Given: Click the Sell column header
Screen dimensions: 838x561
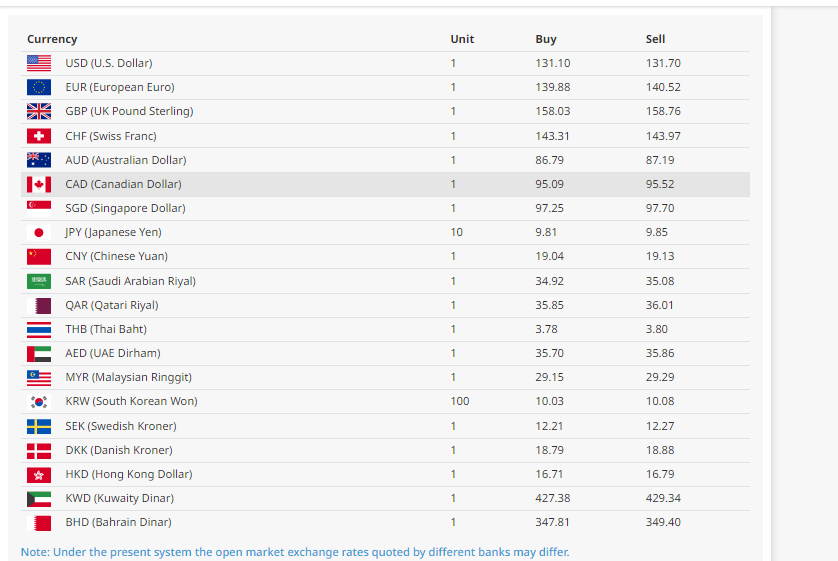Looking at the screenshot, I should [655, 39].
